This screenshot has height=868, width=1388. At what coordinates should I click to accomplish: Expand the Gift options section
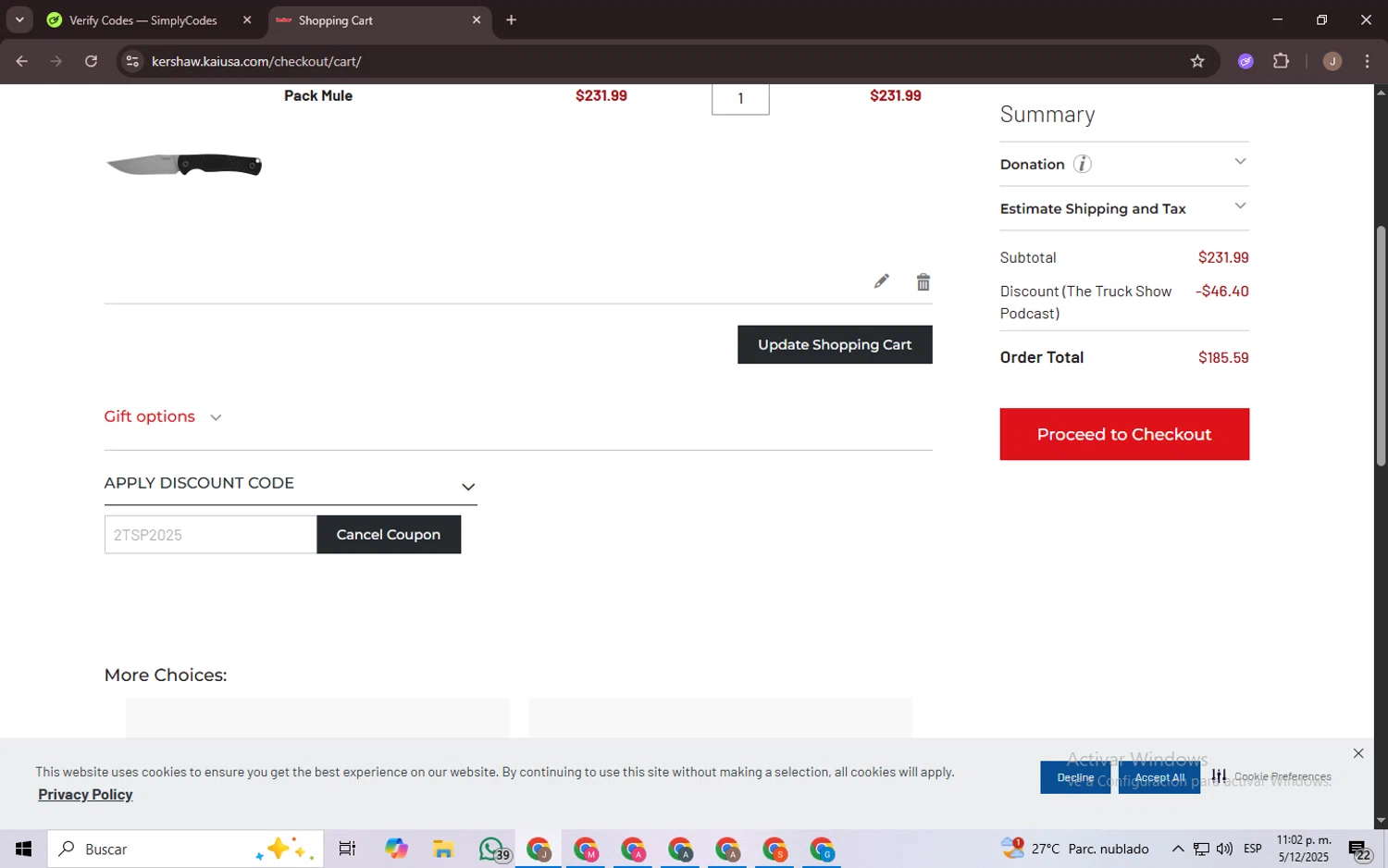point(163,416)
